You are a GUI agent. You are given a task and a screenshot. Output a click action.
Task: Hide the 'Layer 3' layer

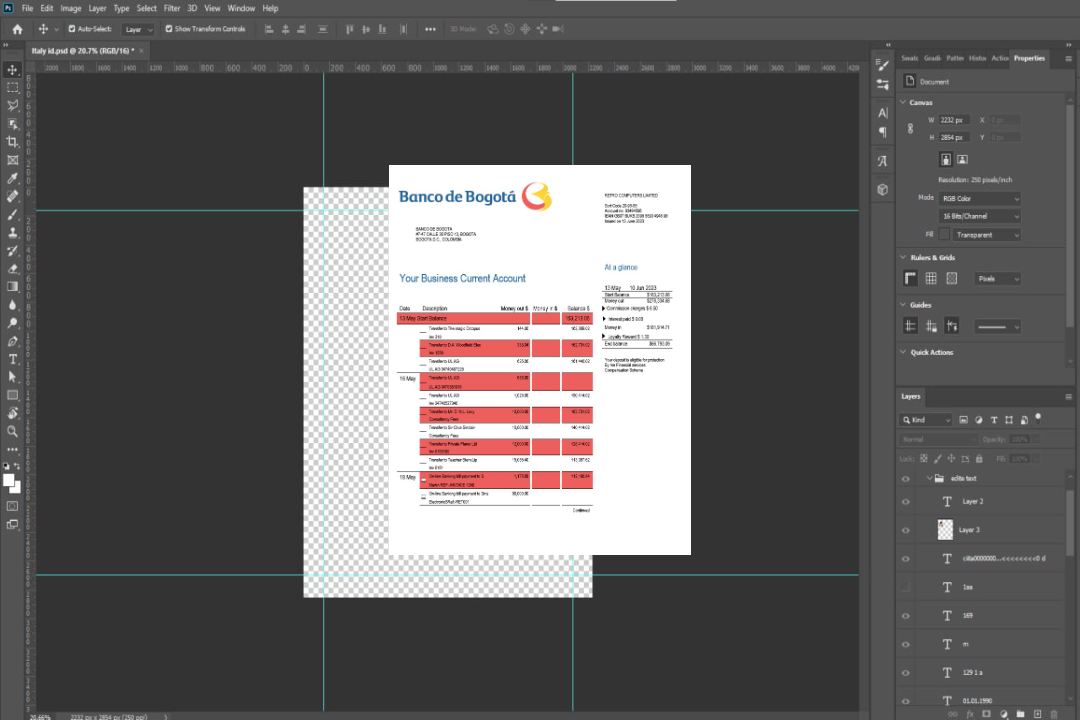click(906, 531)
